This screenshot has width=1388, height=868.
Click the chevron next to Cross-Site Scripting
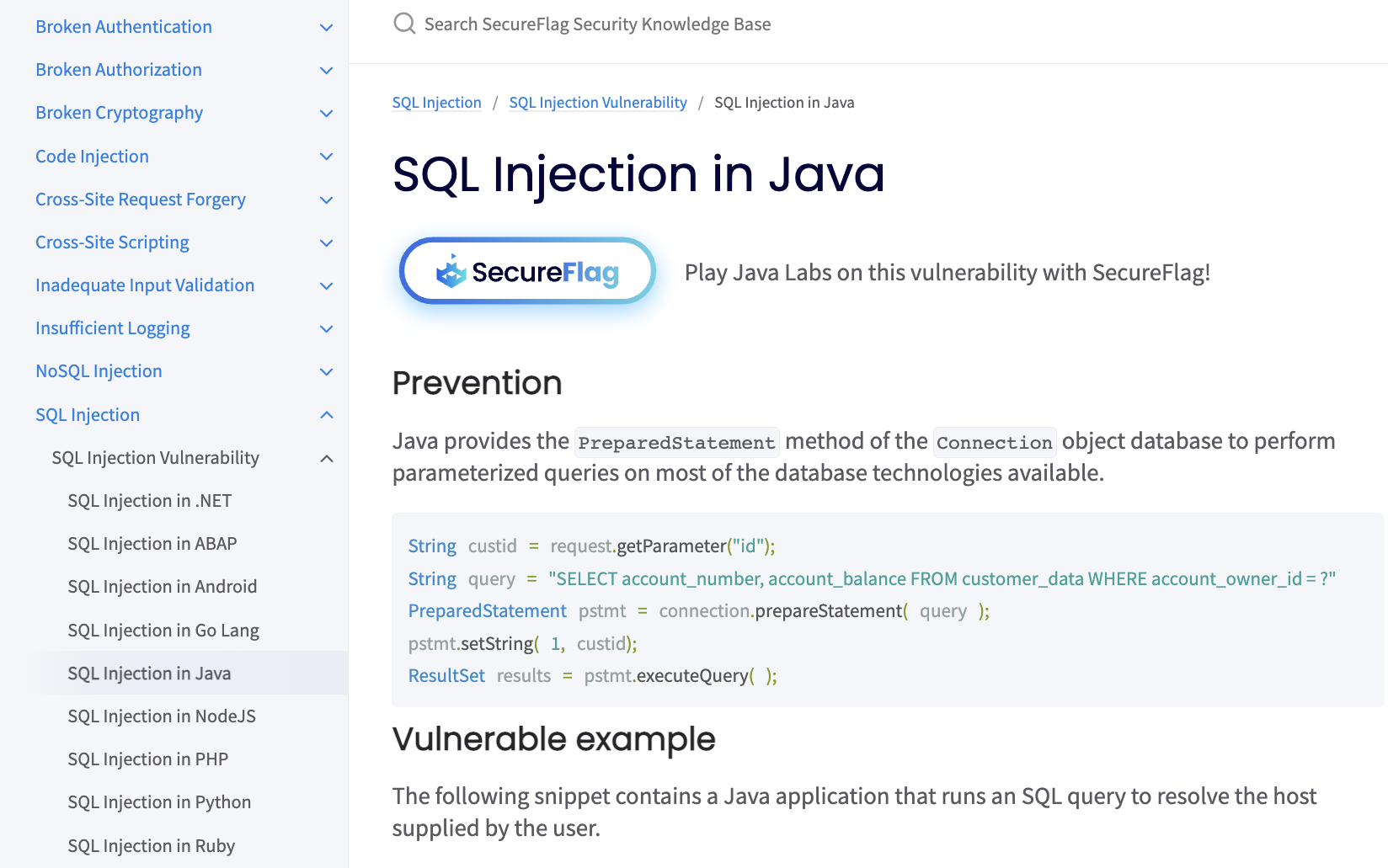click(326, 242)
